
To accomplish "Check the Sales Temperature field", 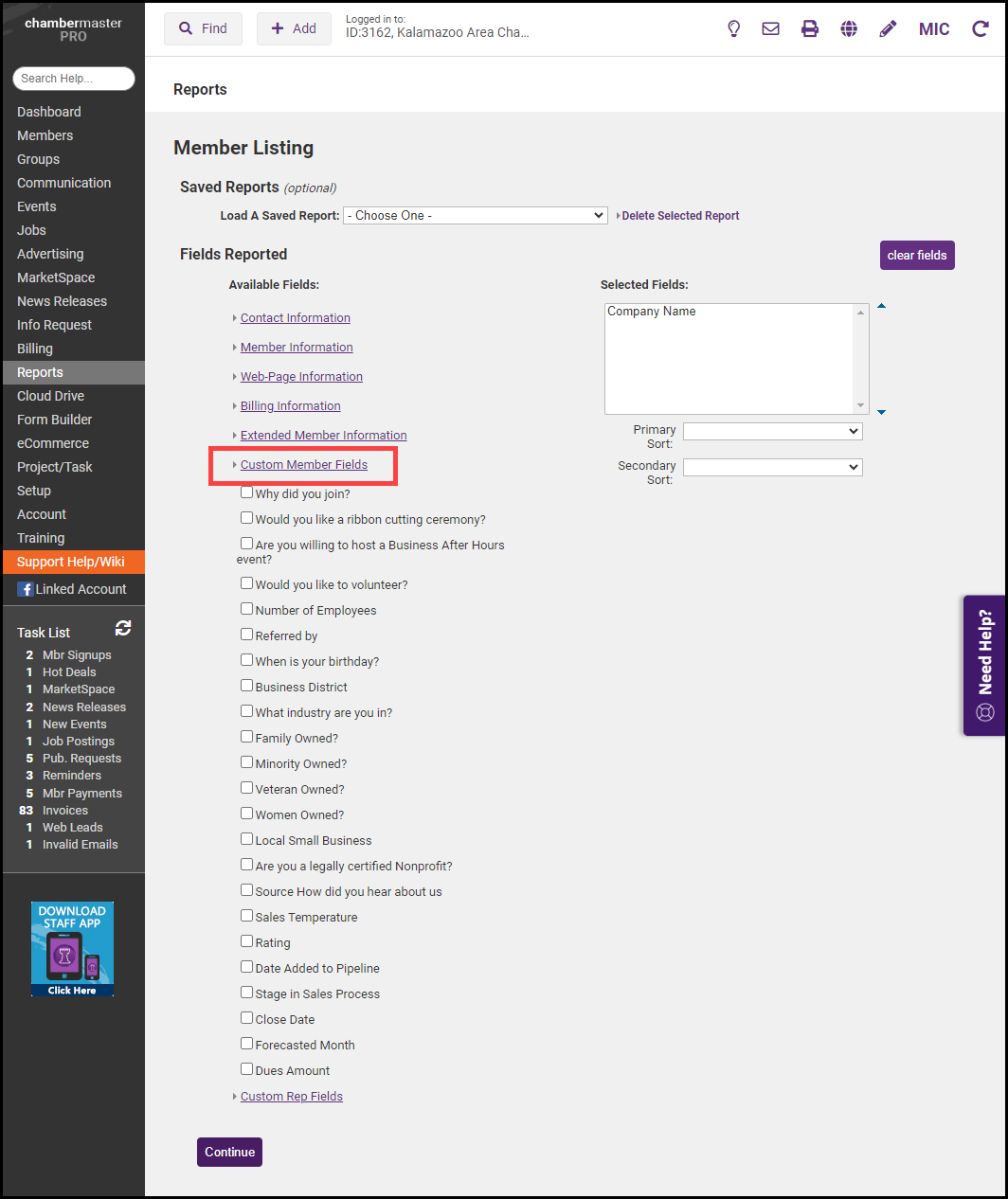I will (x=246, y=916).
